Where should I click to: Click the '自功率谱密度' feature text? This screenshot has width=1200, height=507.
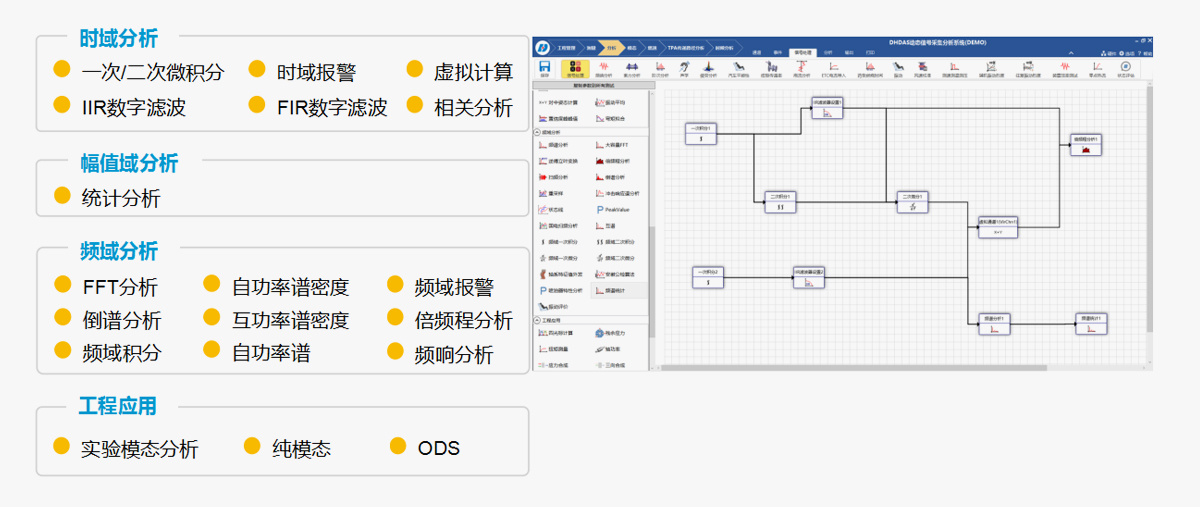click(x=290, y=287)
